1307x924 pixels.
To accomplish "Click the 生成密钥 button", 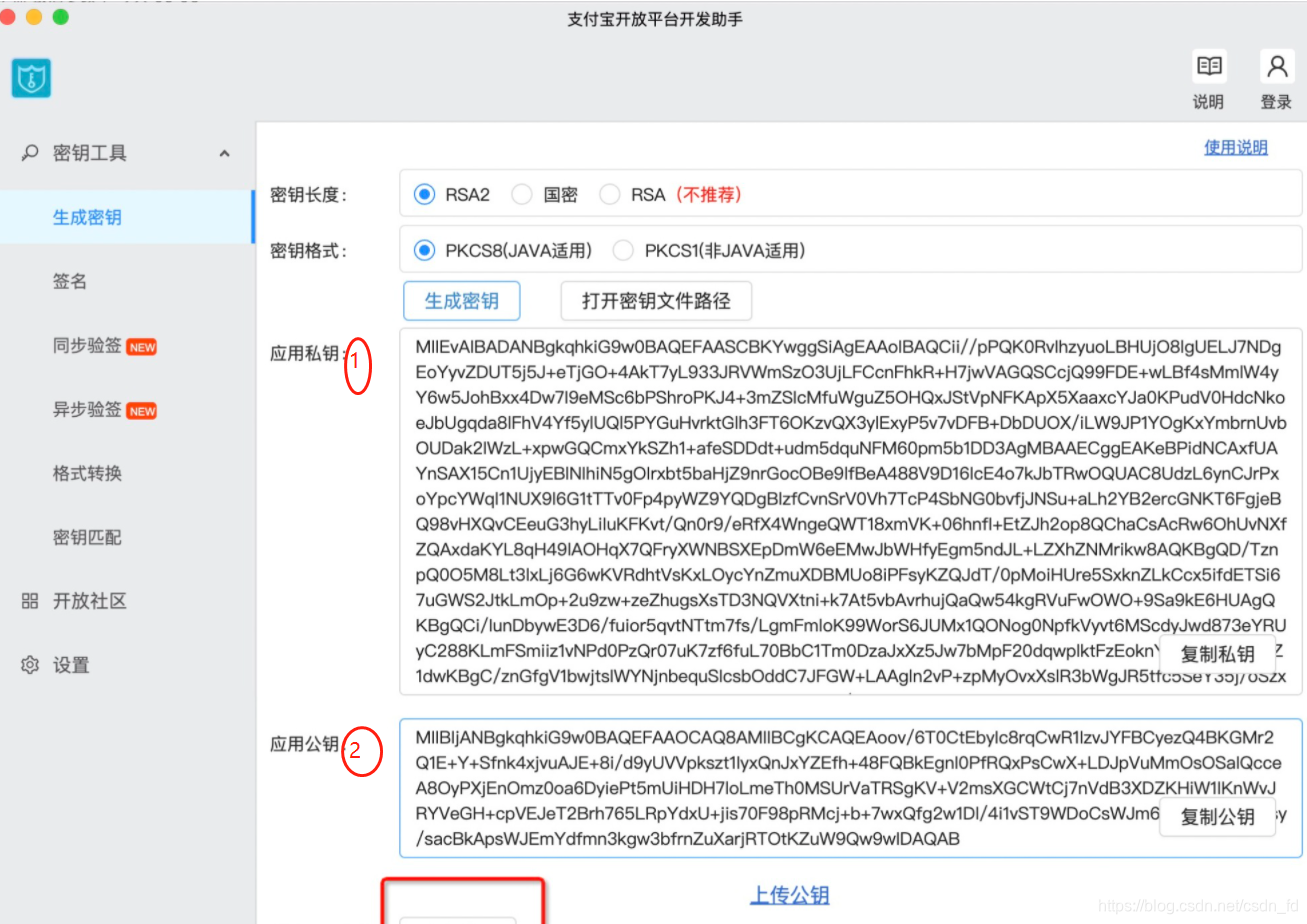I will point(462,300).
